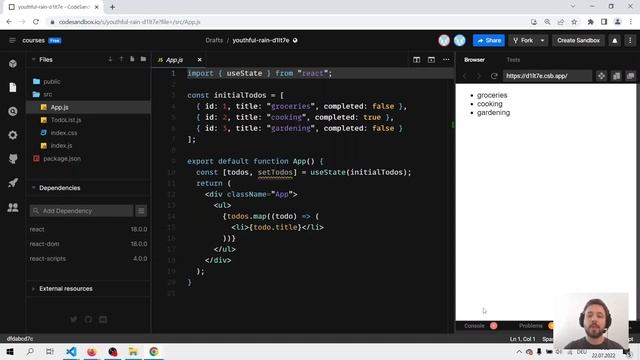This screenshot has height=360, width=640.
Task: Open the editor three-dot more options
Action: [446, 60]
